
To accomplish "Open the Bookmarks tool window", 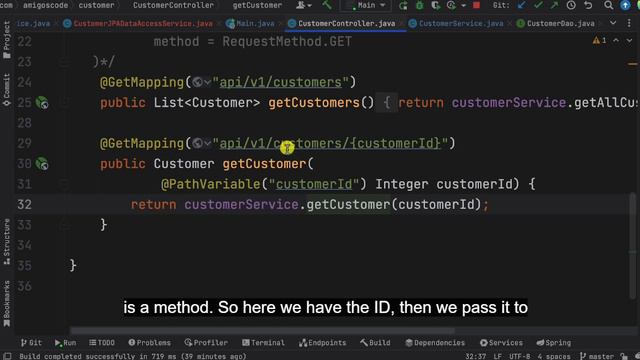I will pyautogui.click(x=7, y=304).
